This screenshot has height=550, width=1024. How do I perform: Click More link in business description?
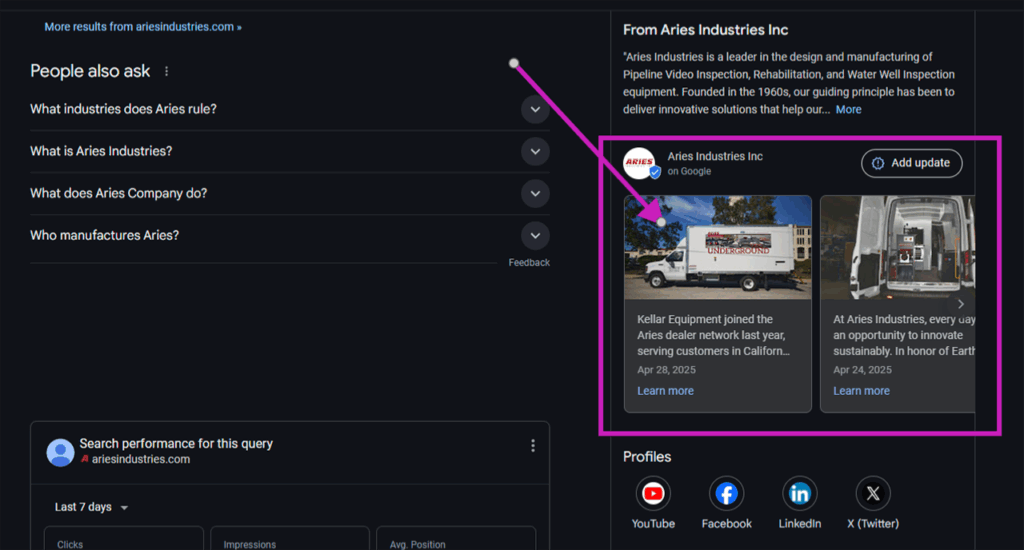[x=848, y=110]
